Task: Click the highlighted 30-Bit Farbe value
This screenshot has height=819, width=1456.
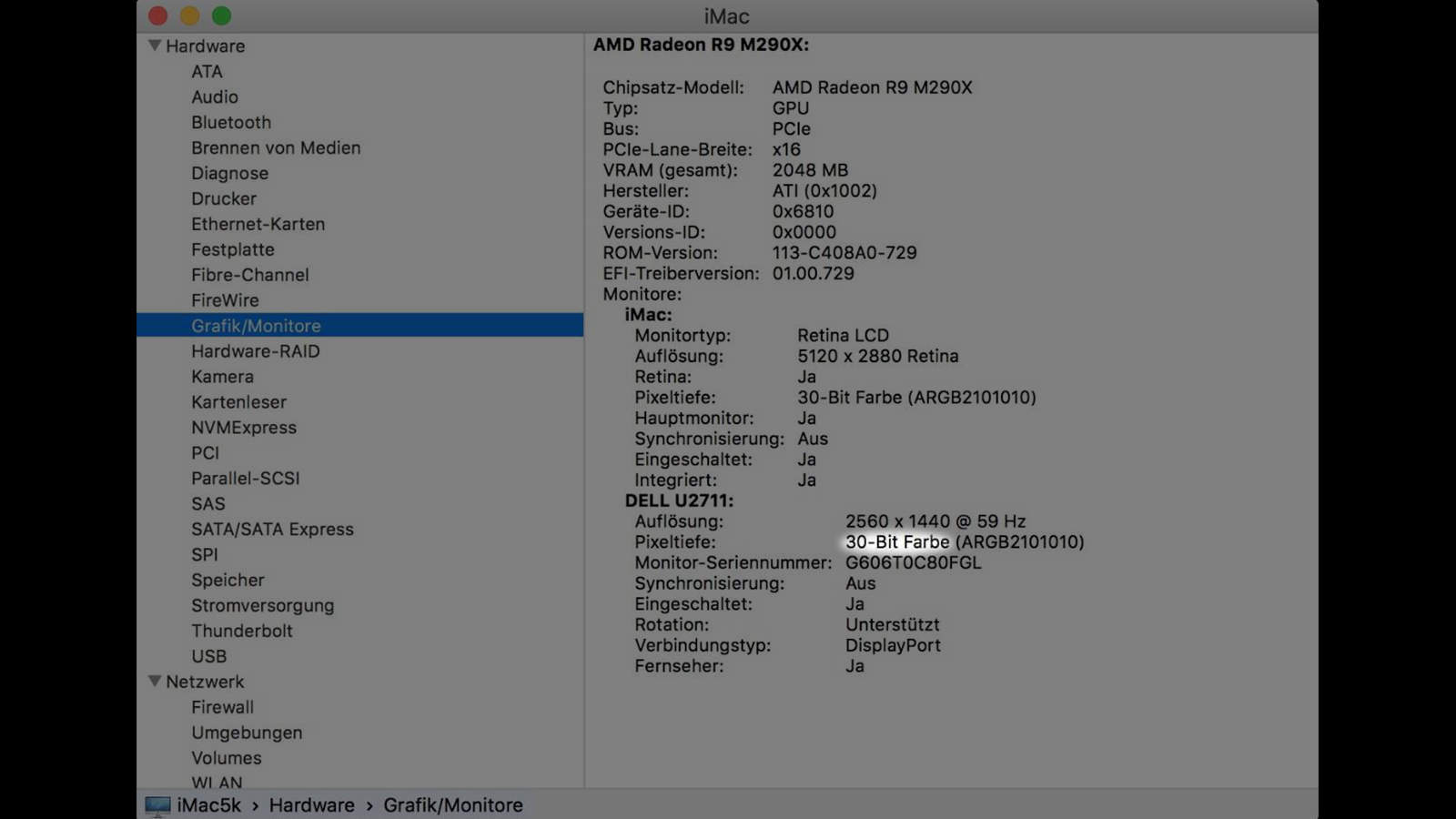Action: (x=897, y=542)
